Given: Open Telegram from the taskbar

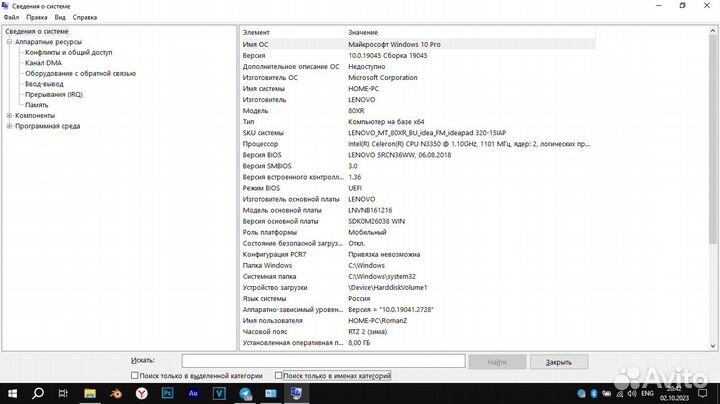Looking at the screenshot, I should coord(245,393).
